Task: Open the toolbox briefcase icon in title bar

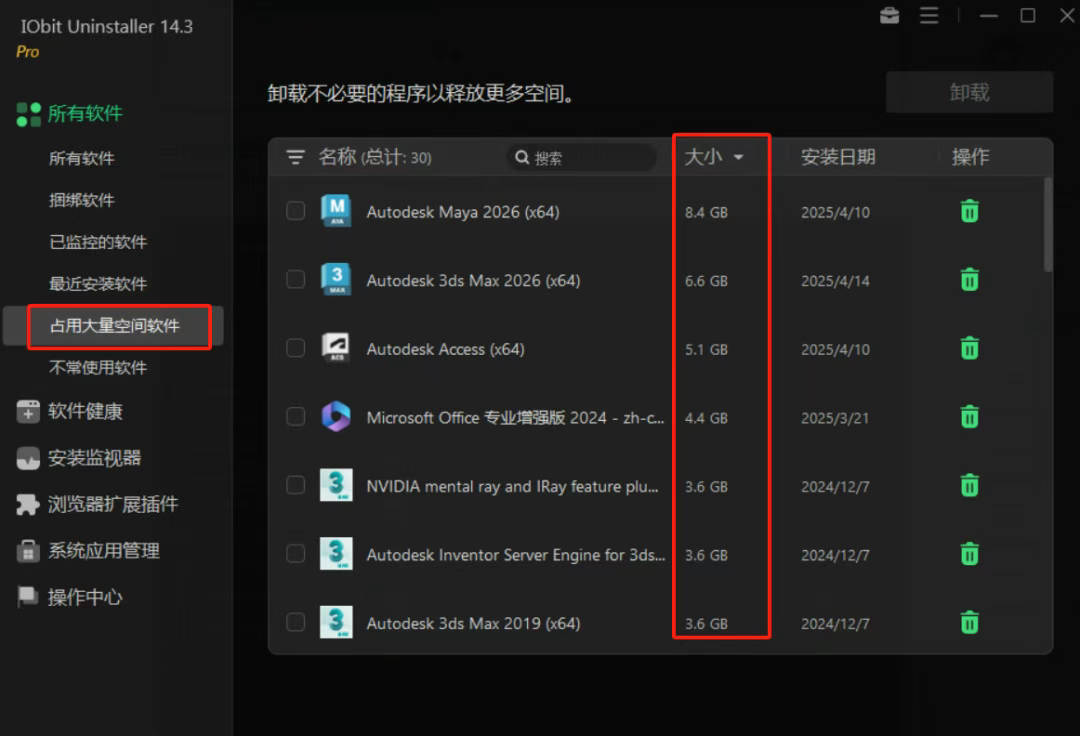Action: point(889,16)
